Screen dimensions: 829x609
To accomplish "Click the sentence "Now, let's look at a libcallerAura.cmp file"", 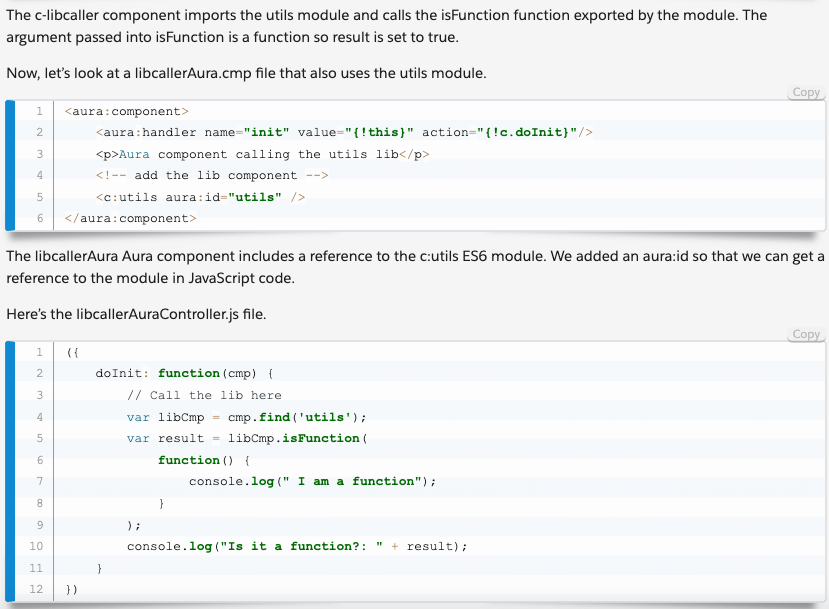I will 246,73.
